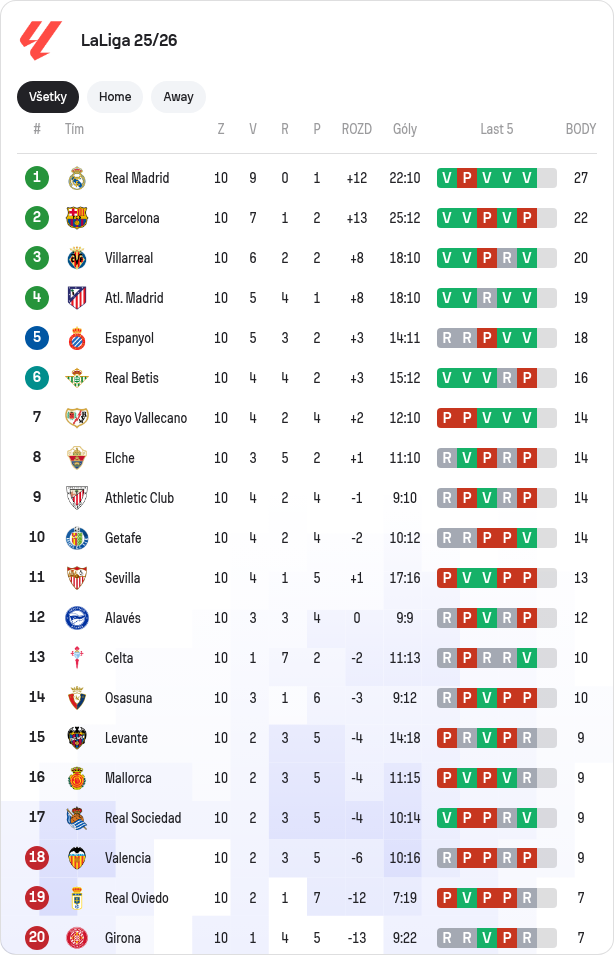Click the Barcelona club crest
The height and width of the screenshot is (955, 614).
[77, 218]
